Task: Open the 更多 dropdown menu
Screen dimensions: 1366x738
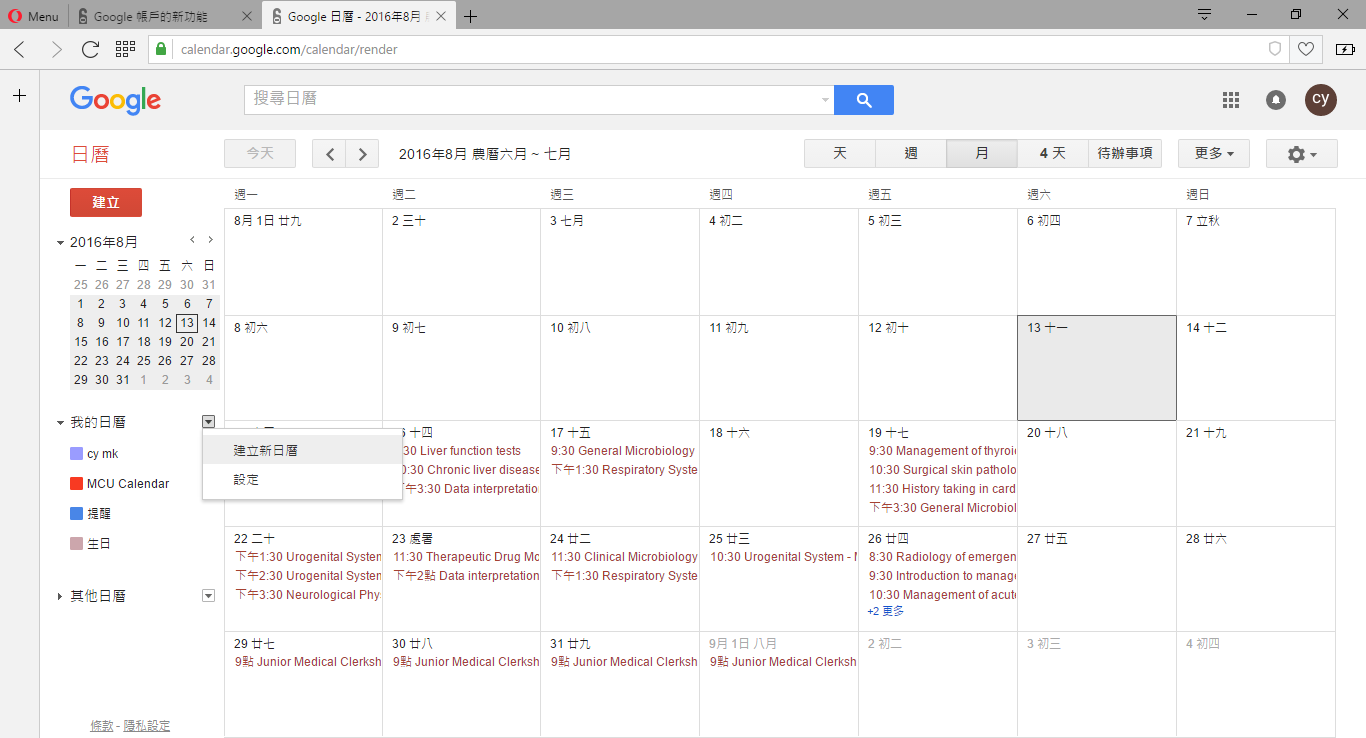Action: tap(1213, 154)
